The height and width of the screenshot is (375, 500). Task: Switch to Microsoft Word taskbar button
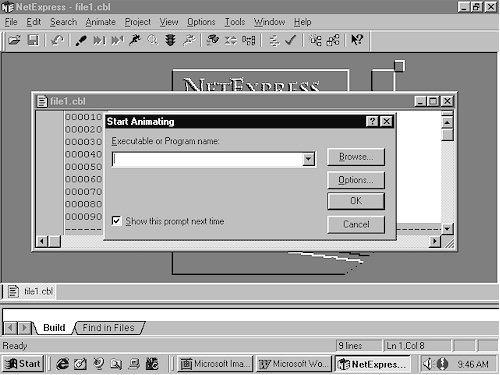(x=294, y=364)
